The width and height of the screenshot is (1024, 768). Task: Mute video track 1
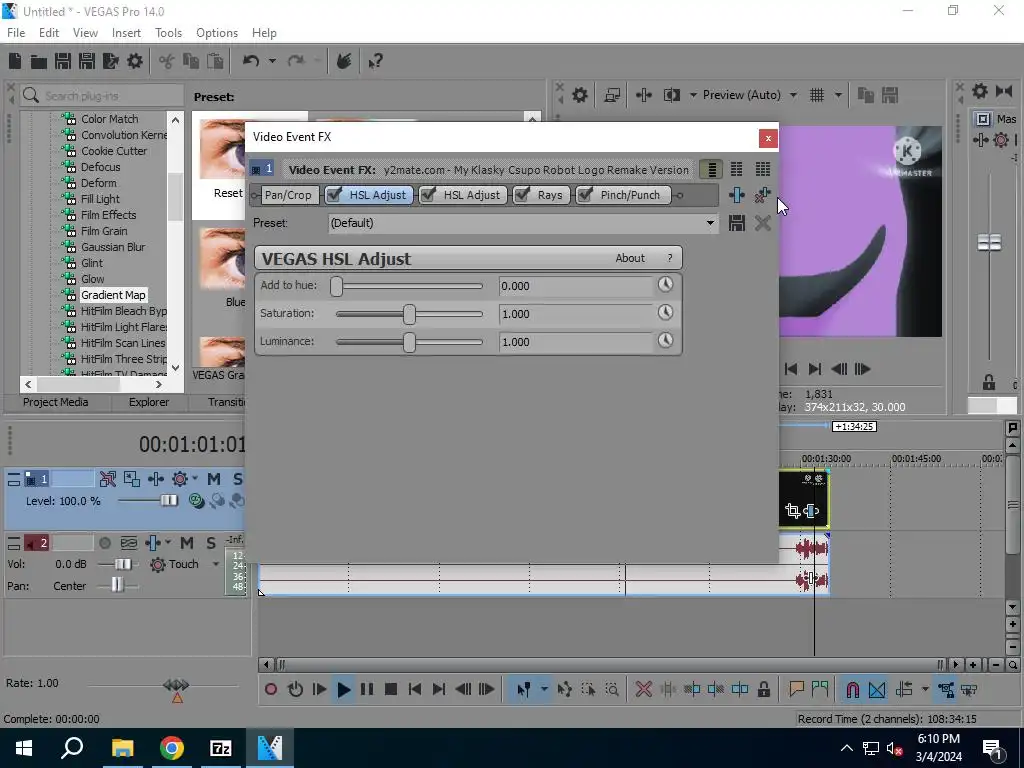tap(214, 479)
